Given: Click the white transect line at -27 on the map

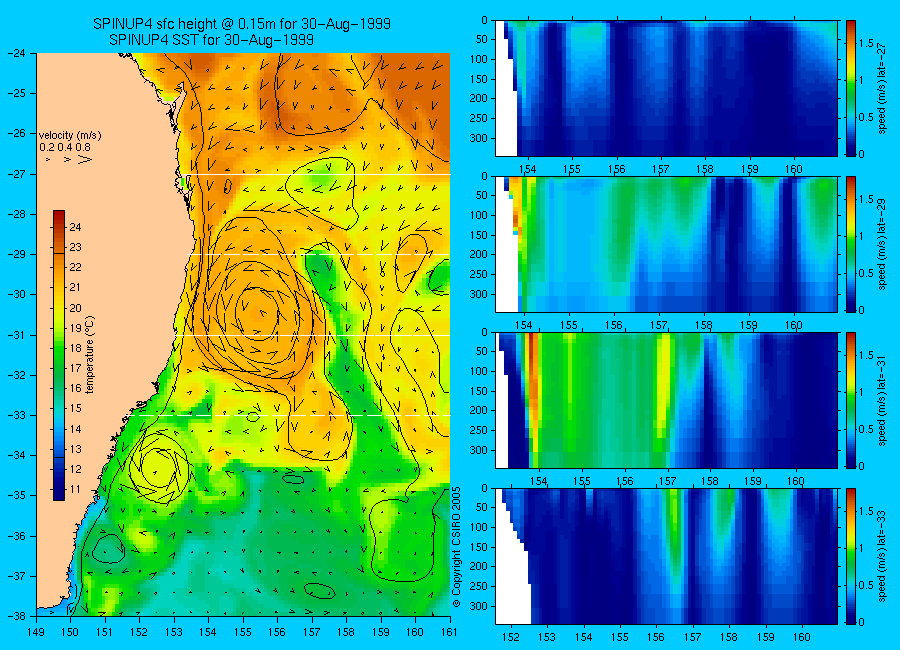Looking at the screenshot, I should coord(321,175).
